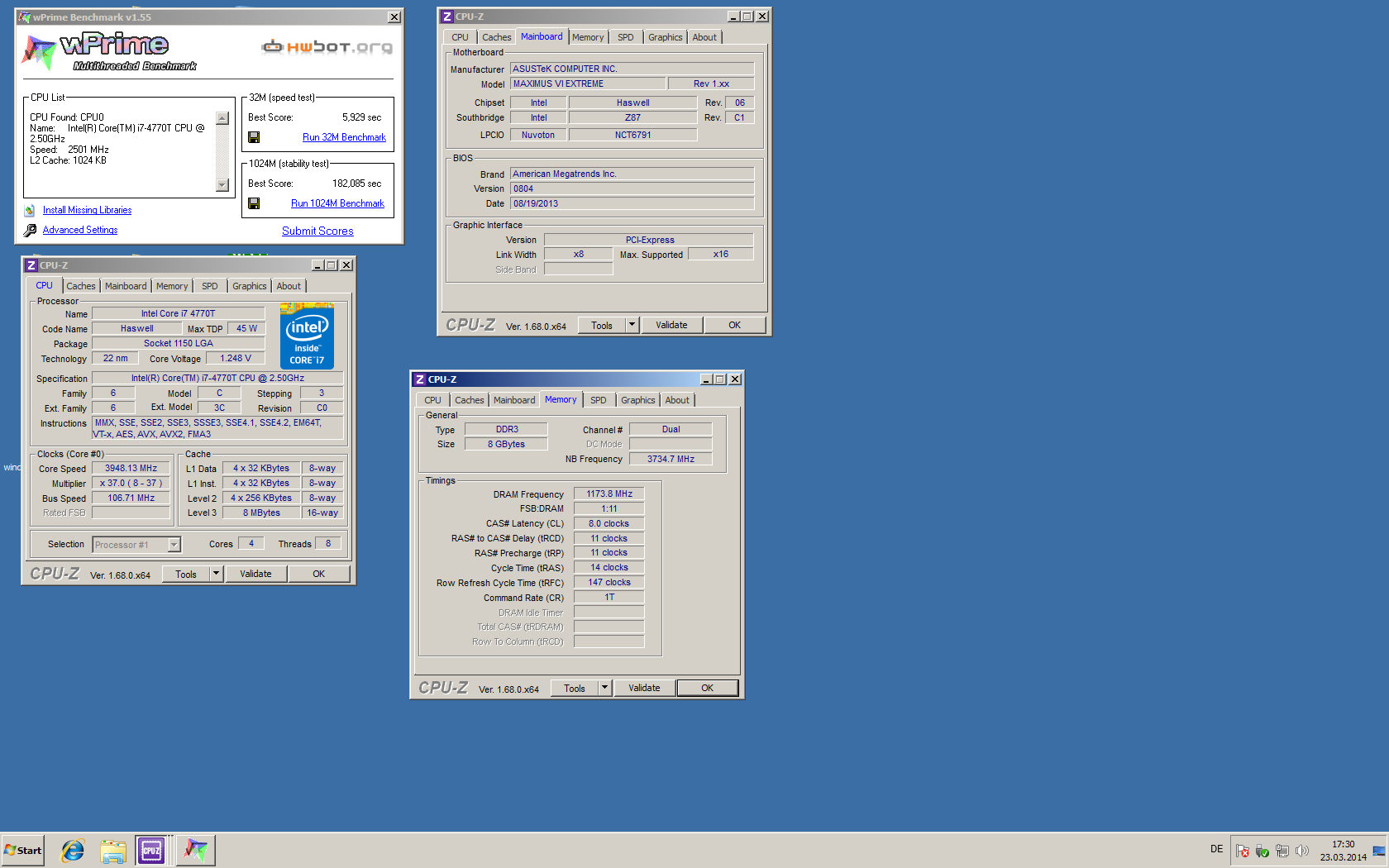Close the wPrime Benchmark window
The width and height of the screenshot is (1389, 868).
(394, 17)
